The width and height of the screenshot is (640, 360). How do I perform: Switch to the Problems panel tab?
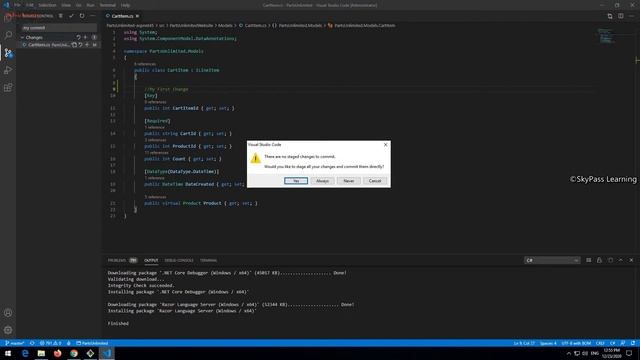coord(122,260)
